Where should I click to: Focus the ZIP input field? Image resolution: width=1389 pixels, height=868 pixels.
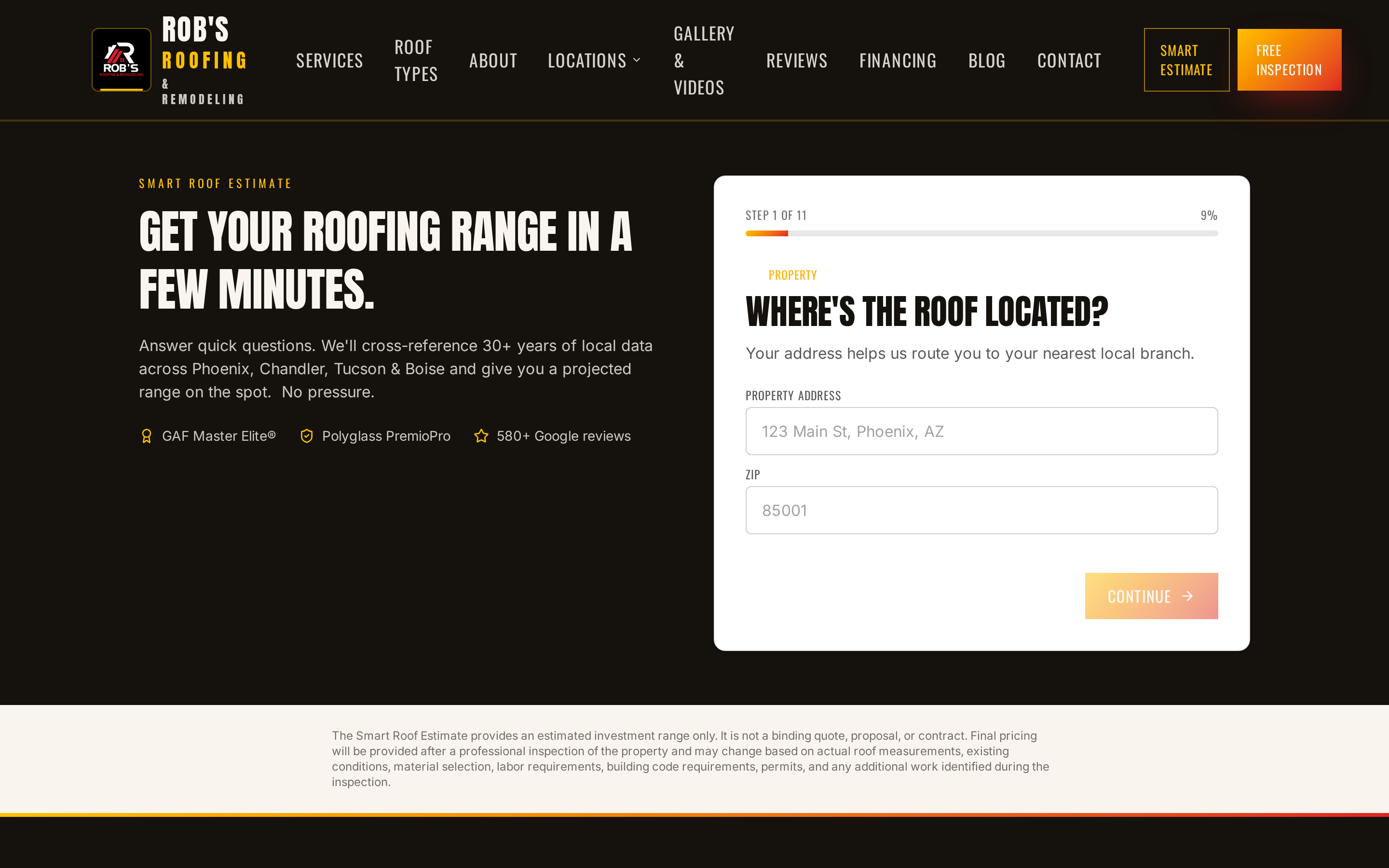981,510
